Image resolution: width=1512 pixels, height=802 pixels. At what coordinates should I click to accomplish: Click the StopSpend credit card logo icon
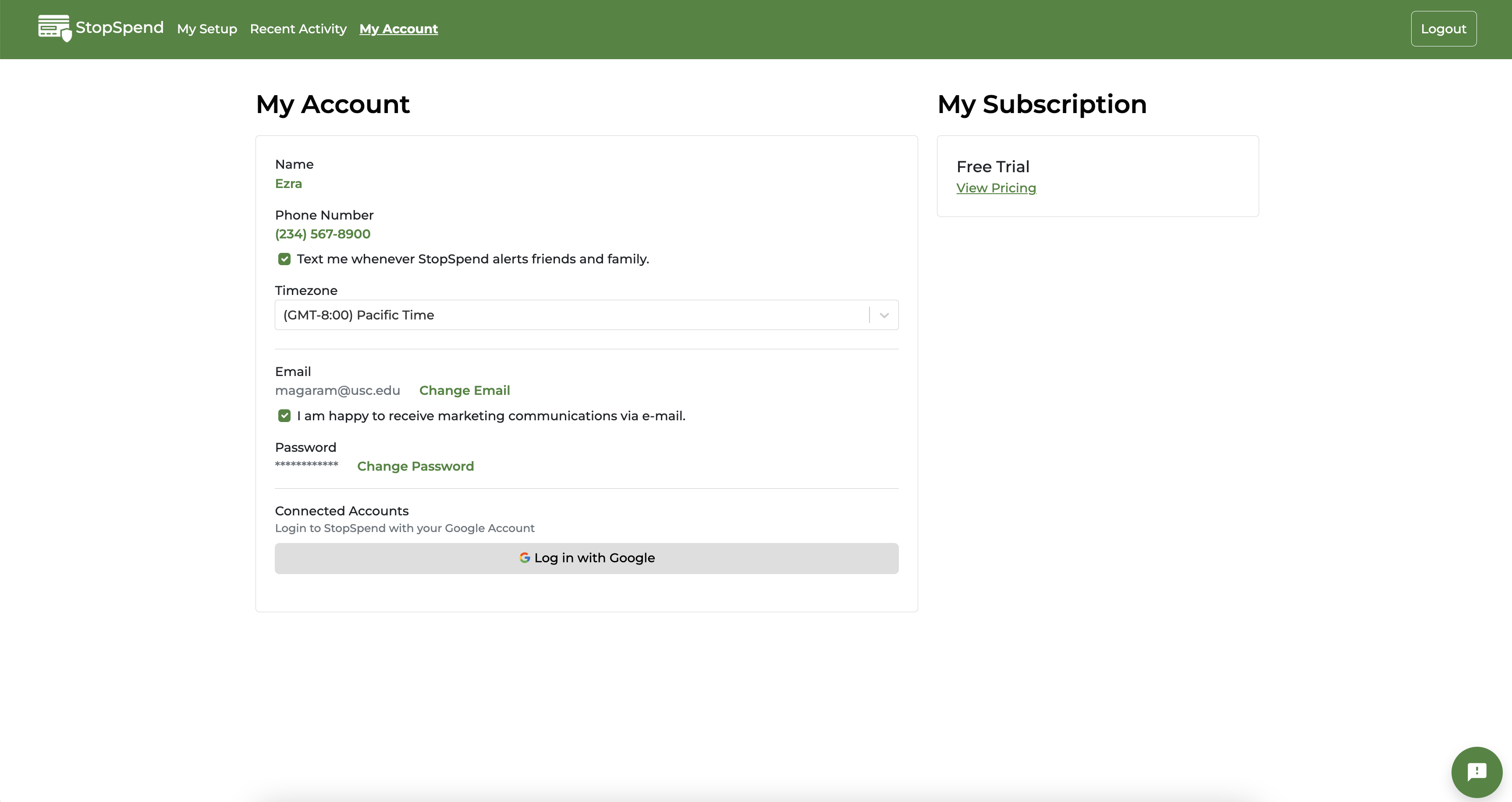(x=54, y=28)
